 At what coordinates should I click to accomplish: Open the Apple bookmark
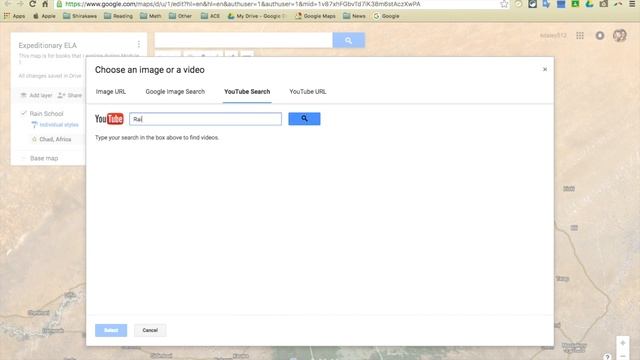[x=44, y=16]
